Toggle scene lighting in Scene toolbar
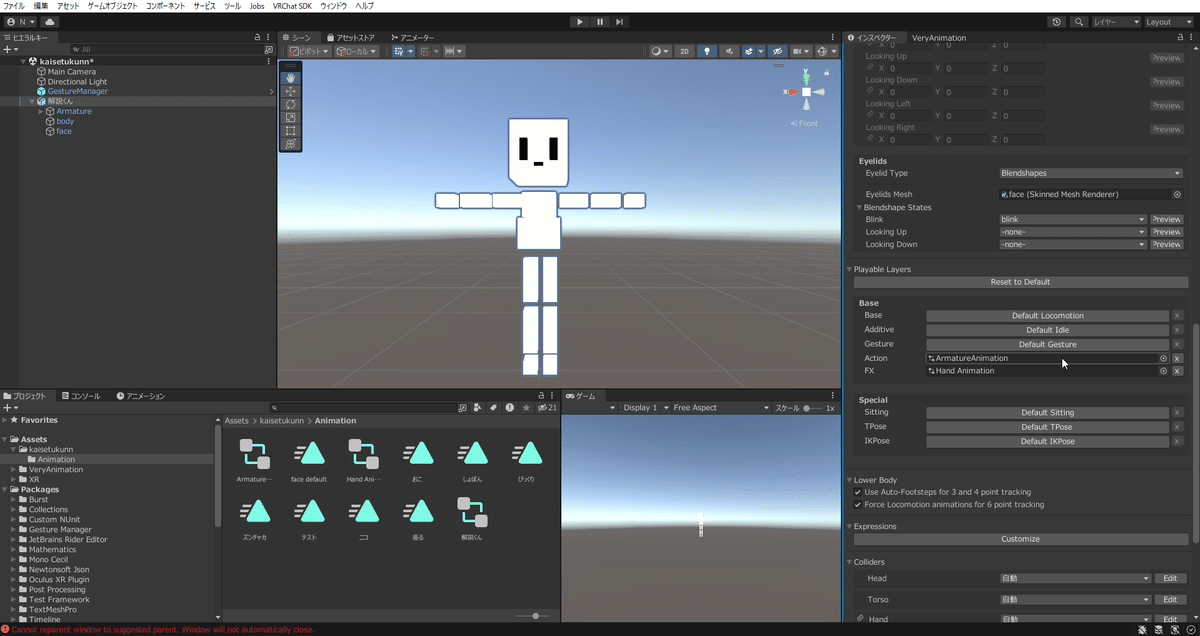Image resolution: width=1200 pixels, height=636 pixels. coord(707,51)
